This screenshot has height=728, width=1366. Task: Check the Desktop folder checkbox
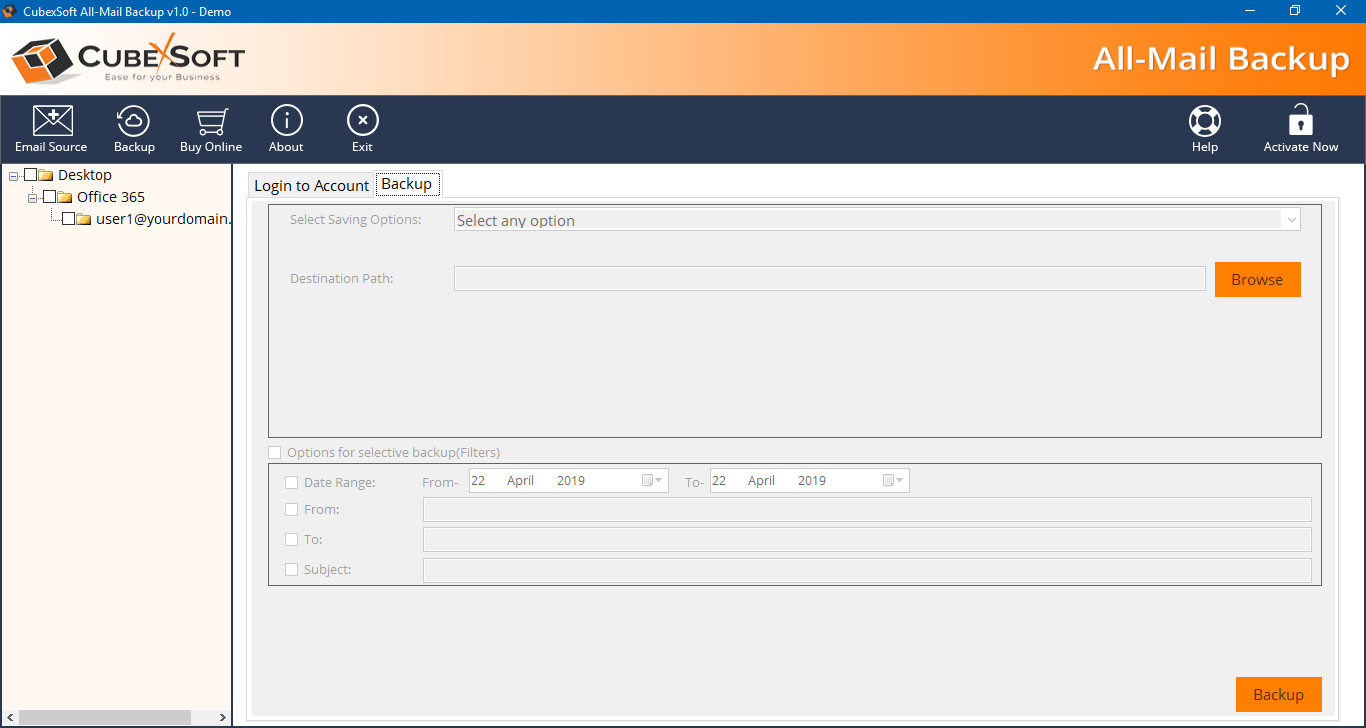(x=31, y=175)
